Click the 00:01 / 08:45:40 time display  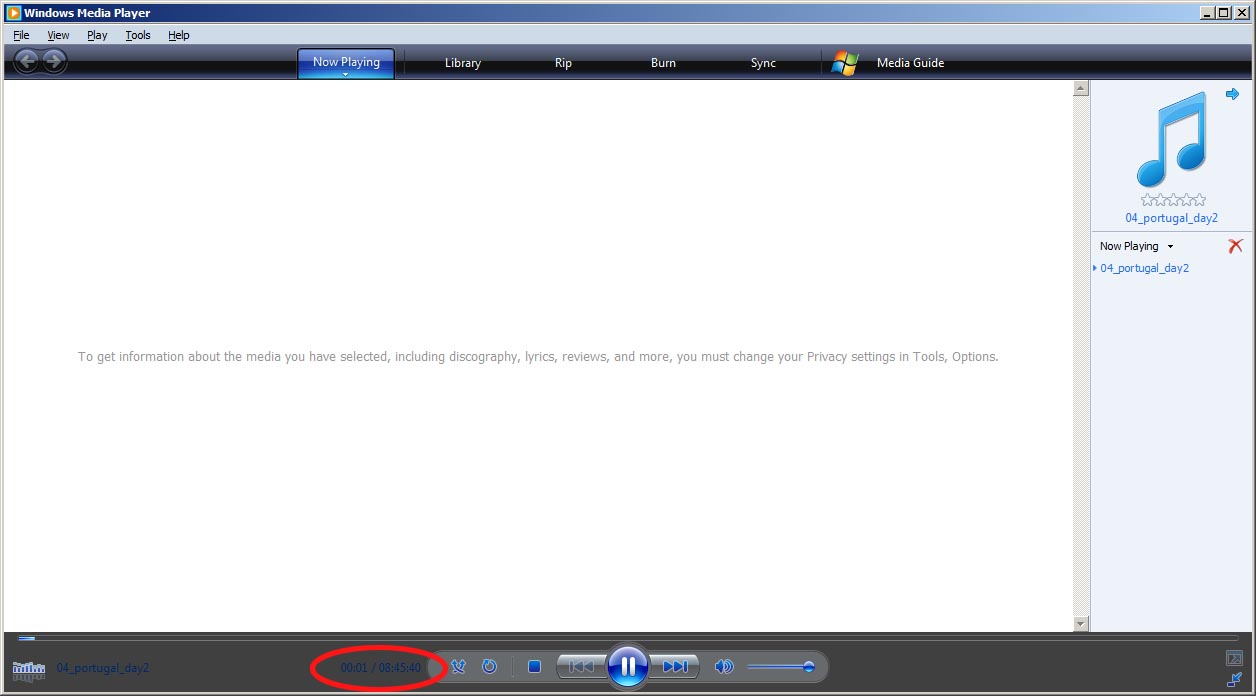coord(380,668)
